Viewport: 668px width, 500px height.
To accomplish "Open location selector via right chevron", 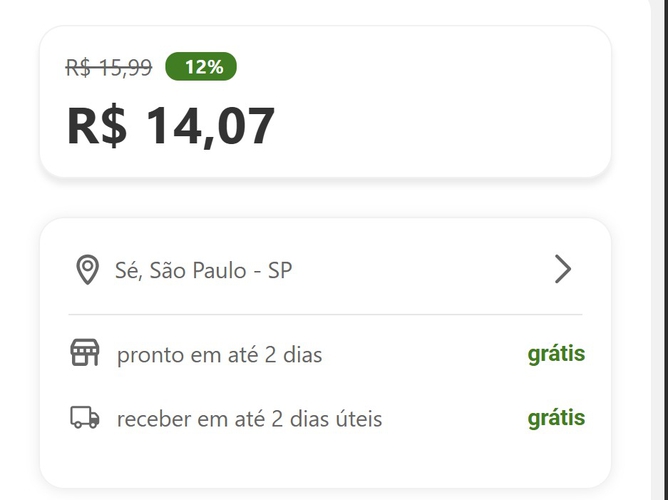I will tap(563, 269).
